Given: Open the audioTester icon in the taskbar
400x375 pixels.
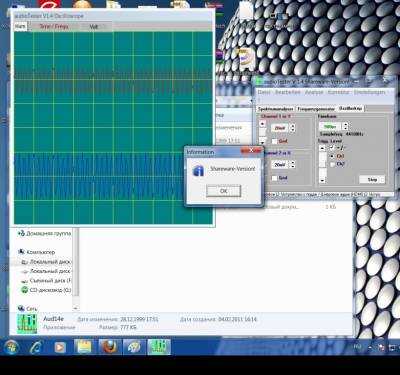Looking at the screenshot, I should [x=159, y=347].
